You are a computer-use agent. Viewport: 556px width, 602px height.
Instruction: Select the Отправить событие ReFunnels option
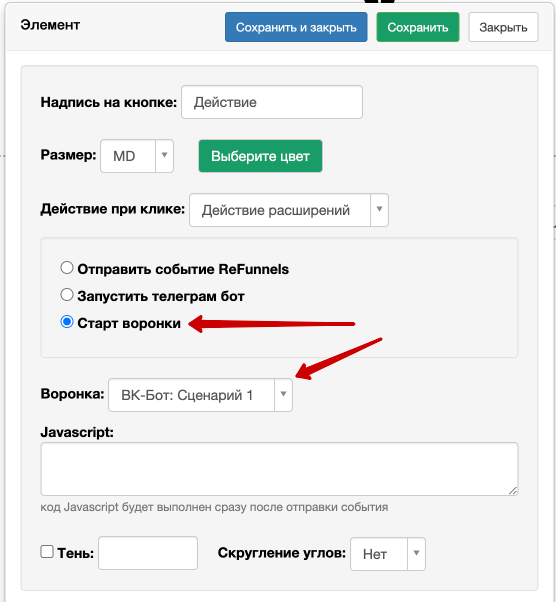pyautogui.click(x=67, y=268)
